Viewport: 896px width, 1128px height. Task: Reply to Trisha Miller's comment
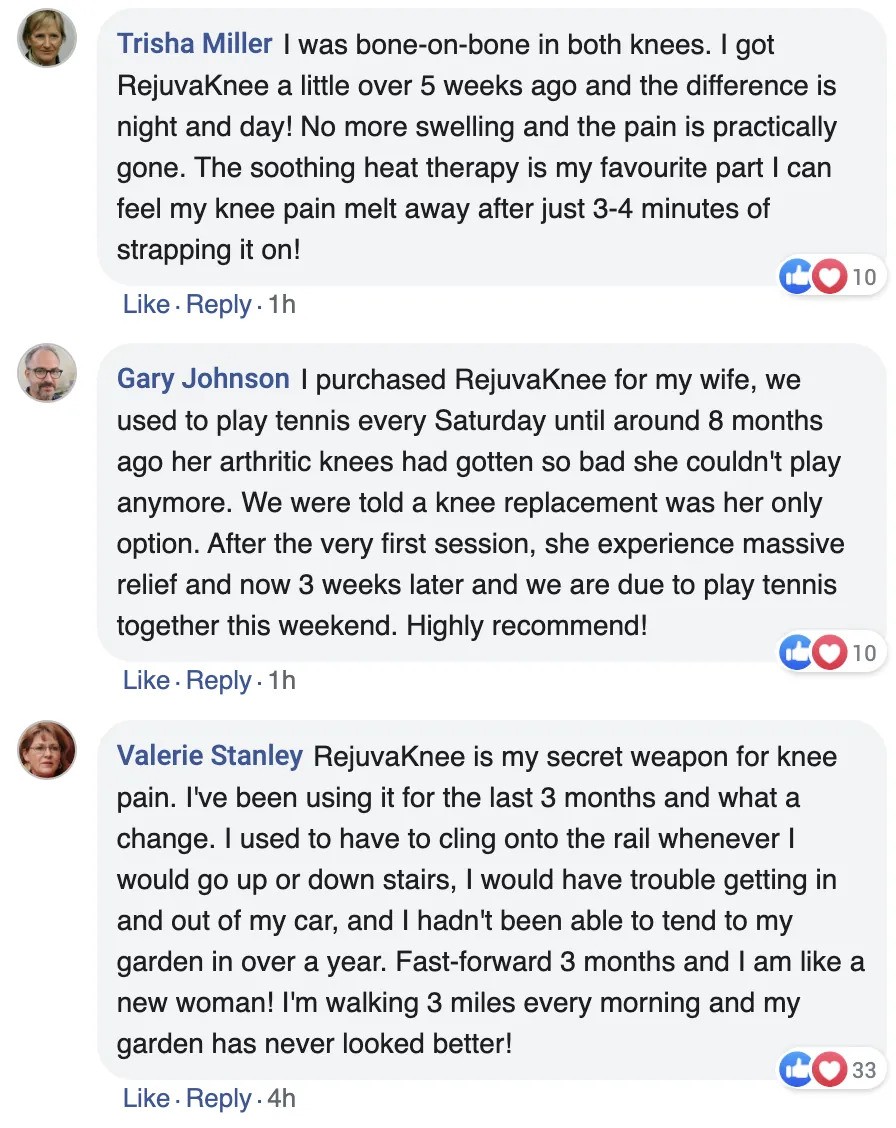pyautogui.click(x=219, y=304)
